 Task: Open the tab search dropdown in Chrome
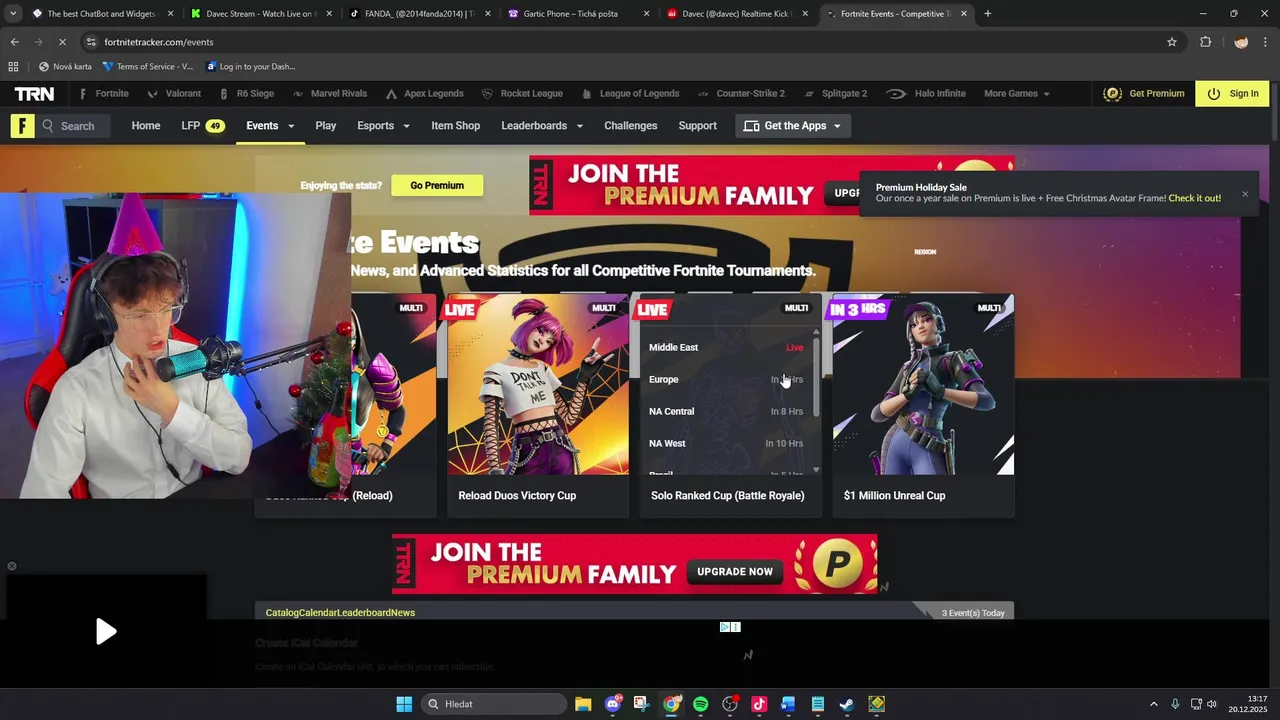point(13,14)
